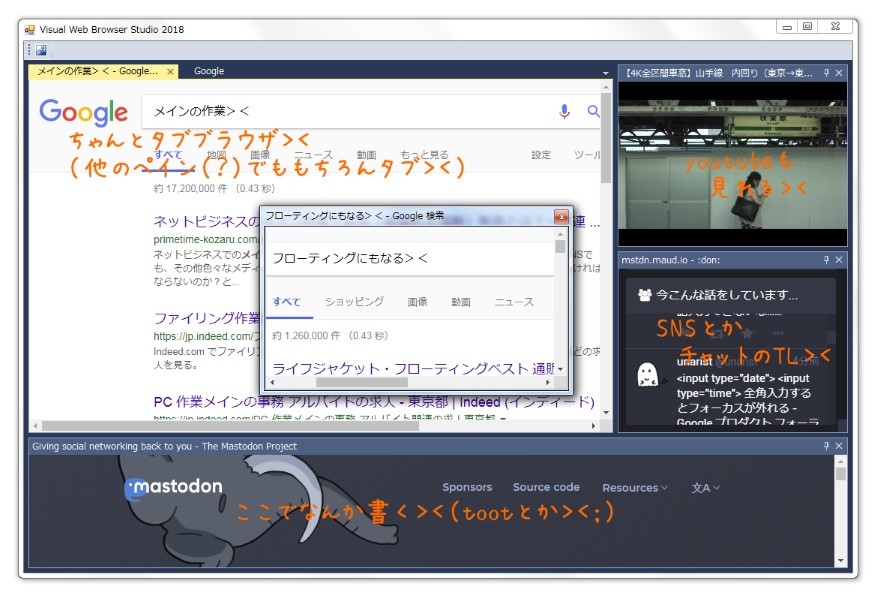The height and width of the screenshot is (596, 872).
Task: Click the 山手線 video in the YouTube pane
Action: pyautogui.click(x=732, y=165)
